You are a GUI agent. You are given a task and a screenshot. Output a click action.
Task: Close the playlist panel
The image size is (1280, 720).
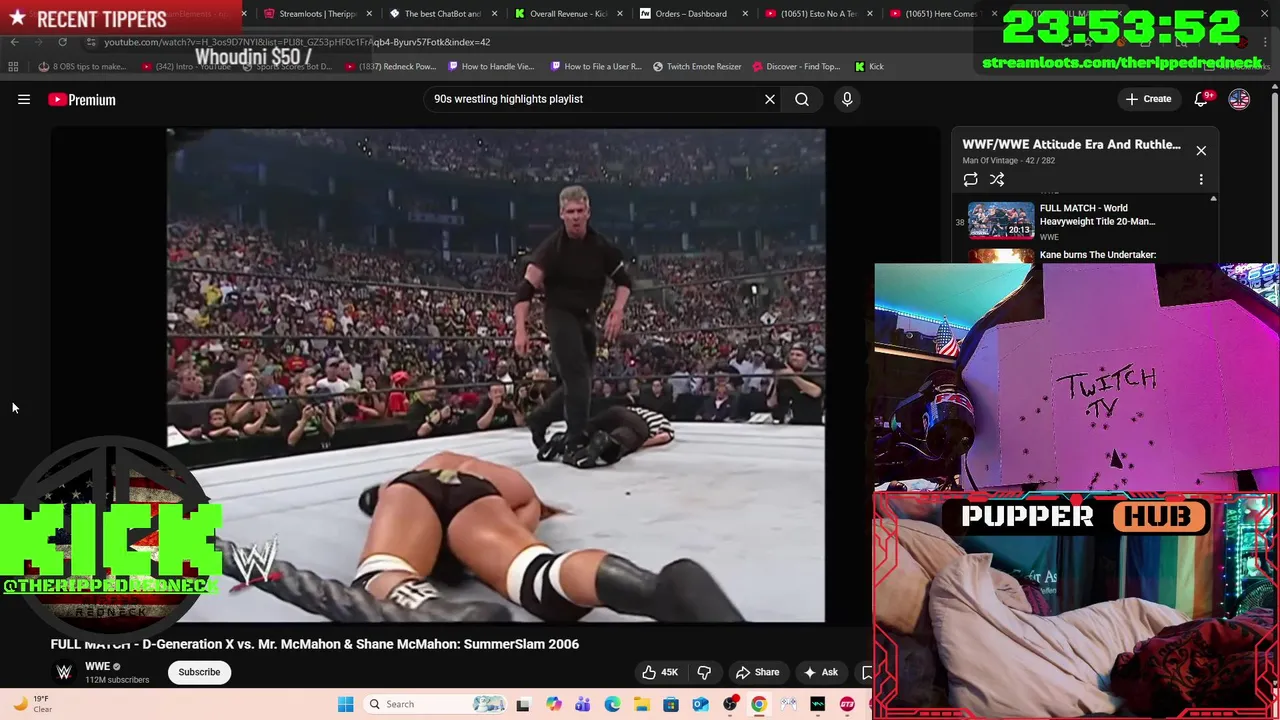click(x=1201, y=150)
